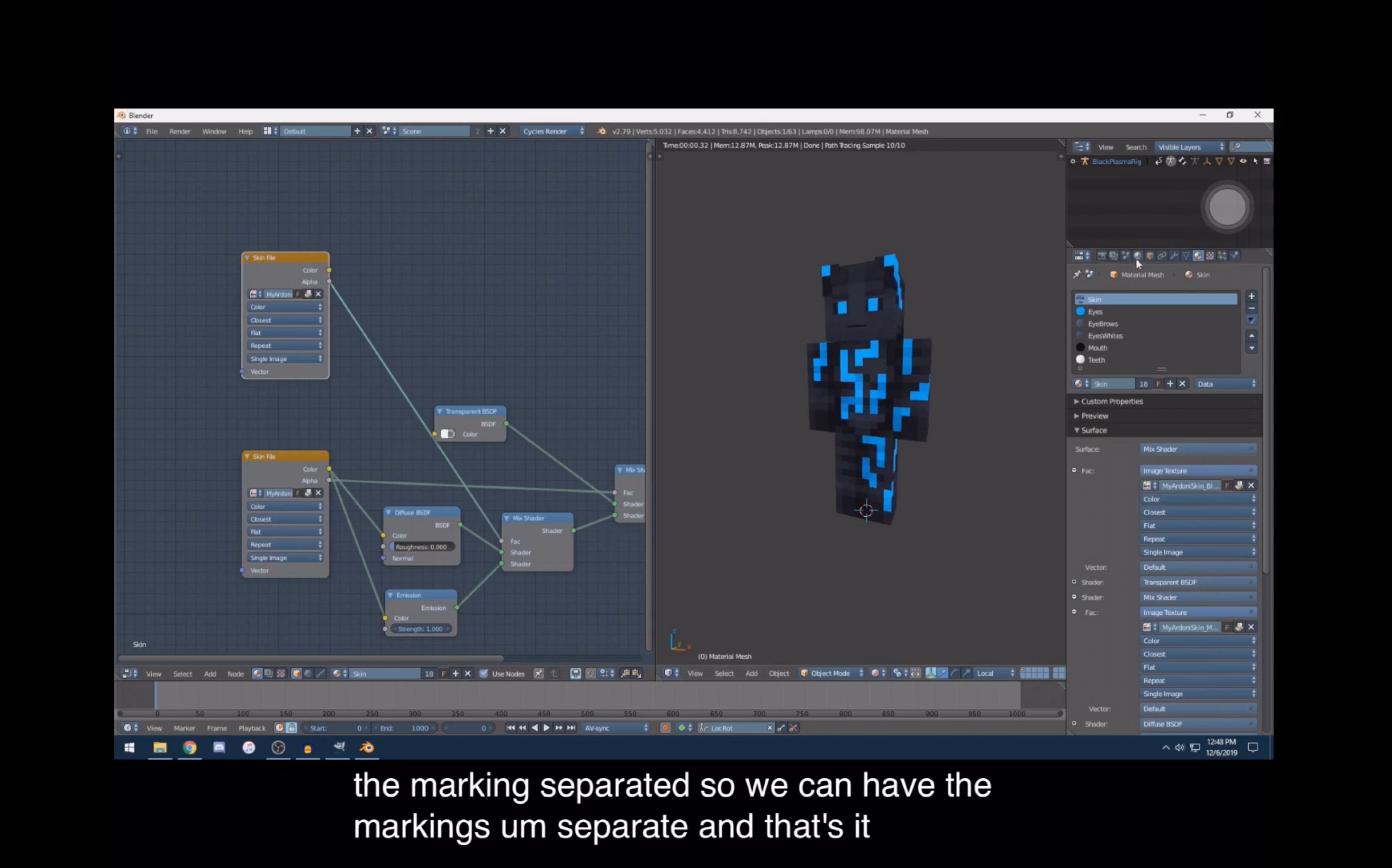1392x868 pixels.
Task: Open the Render properties tab camera icon
Action: coord(1102,256)
